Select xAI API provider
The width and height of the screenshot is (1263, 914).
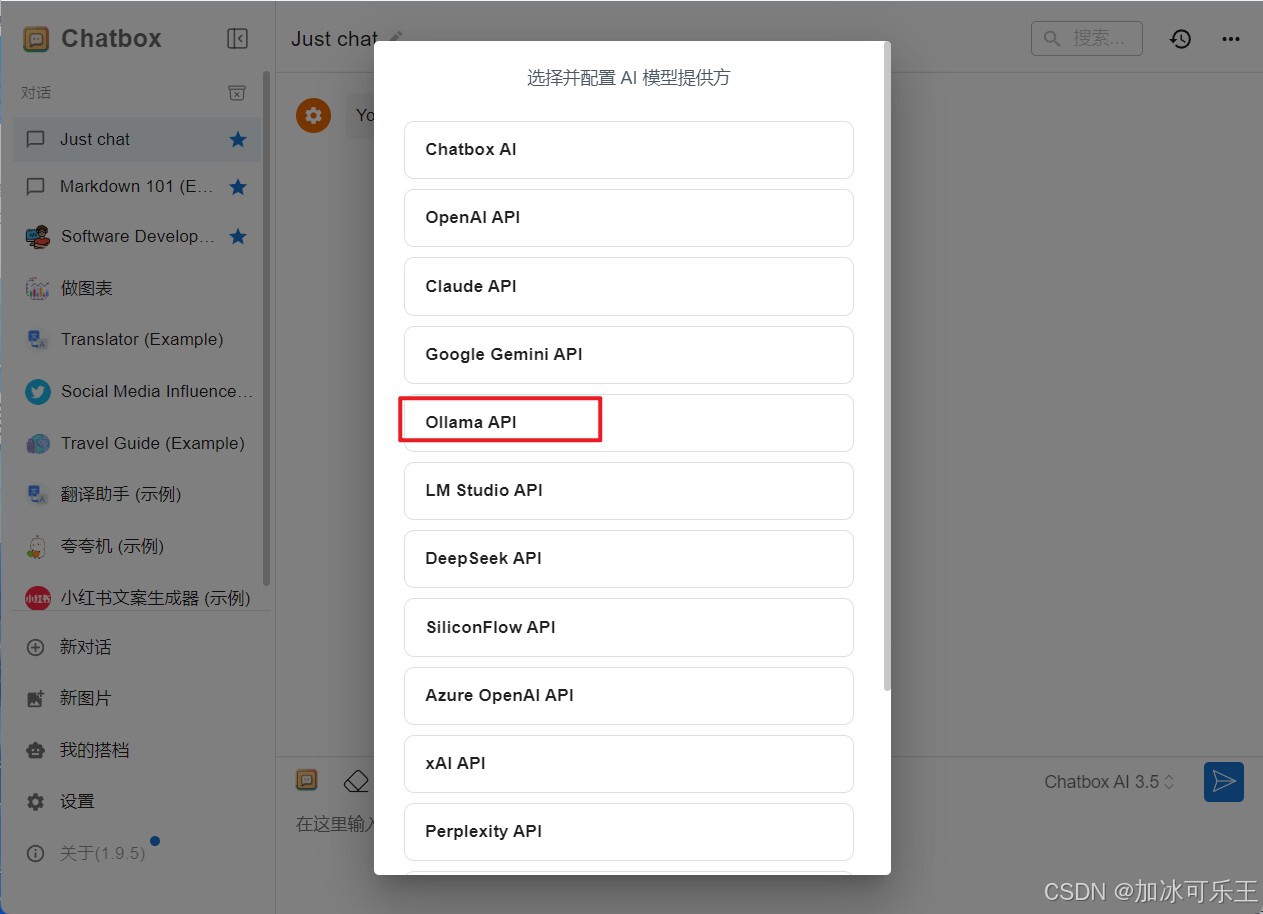coord(628,763)
